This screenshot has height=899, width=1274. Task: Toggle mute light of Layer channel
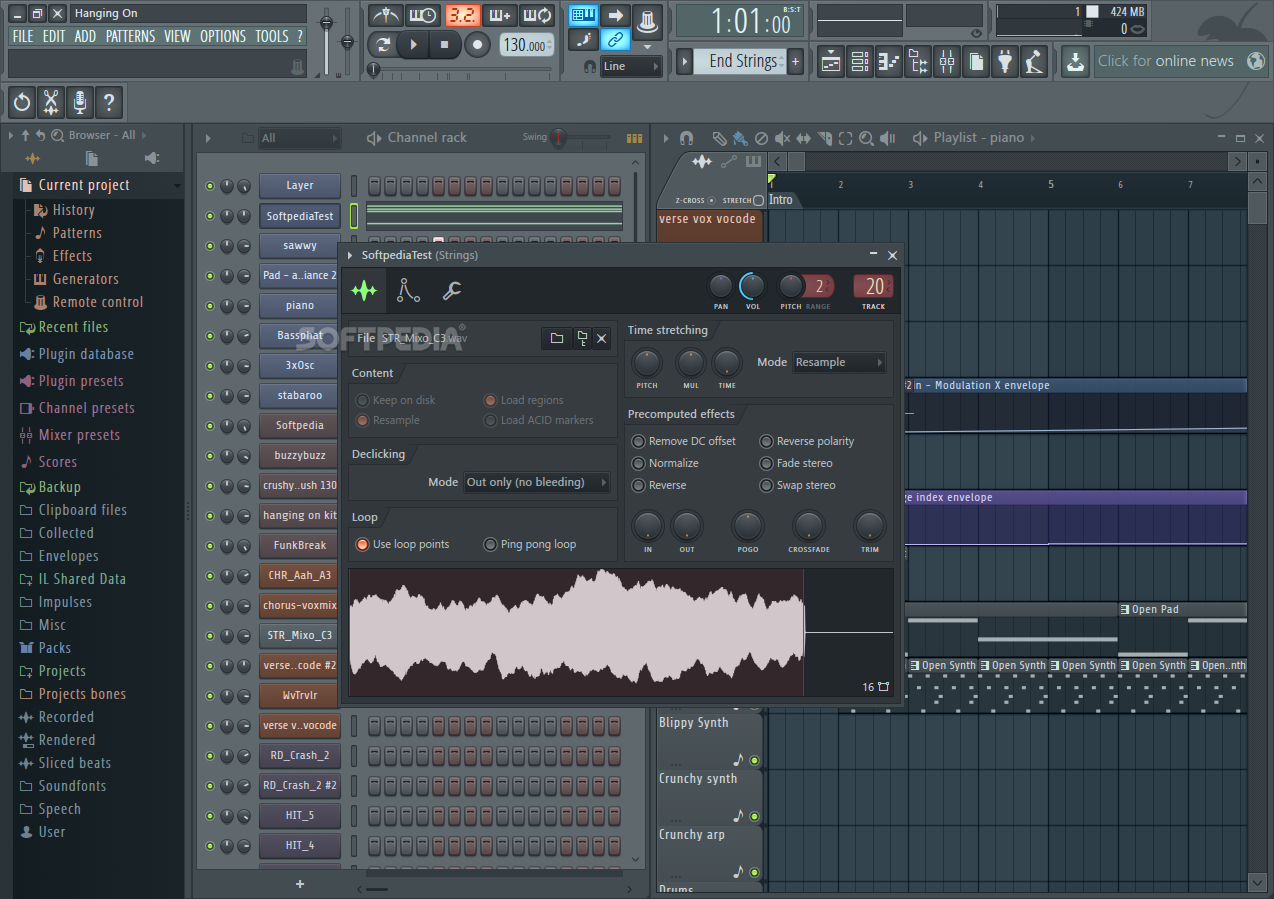[x=210, y=186]
